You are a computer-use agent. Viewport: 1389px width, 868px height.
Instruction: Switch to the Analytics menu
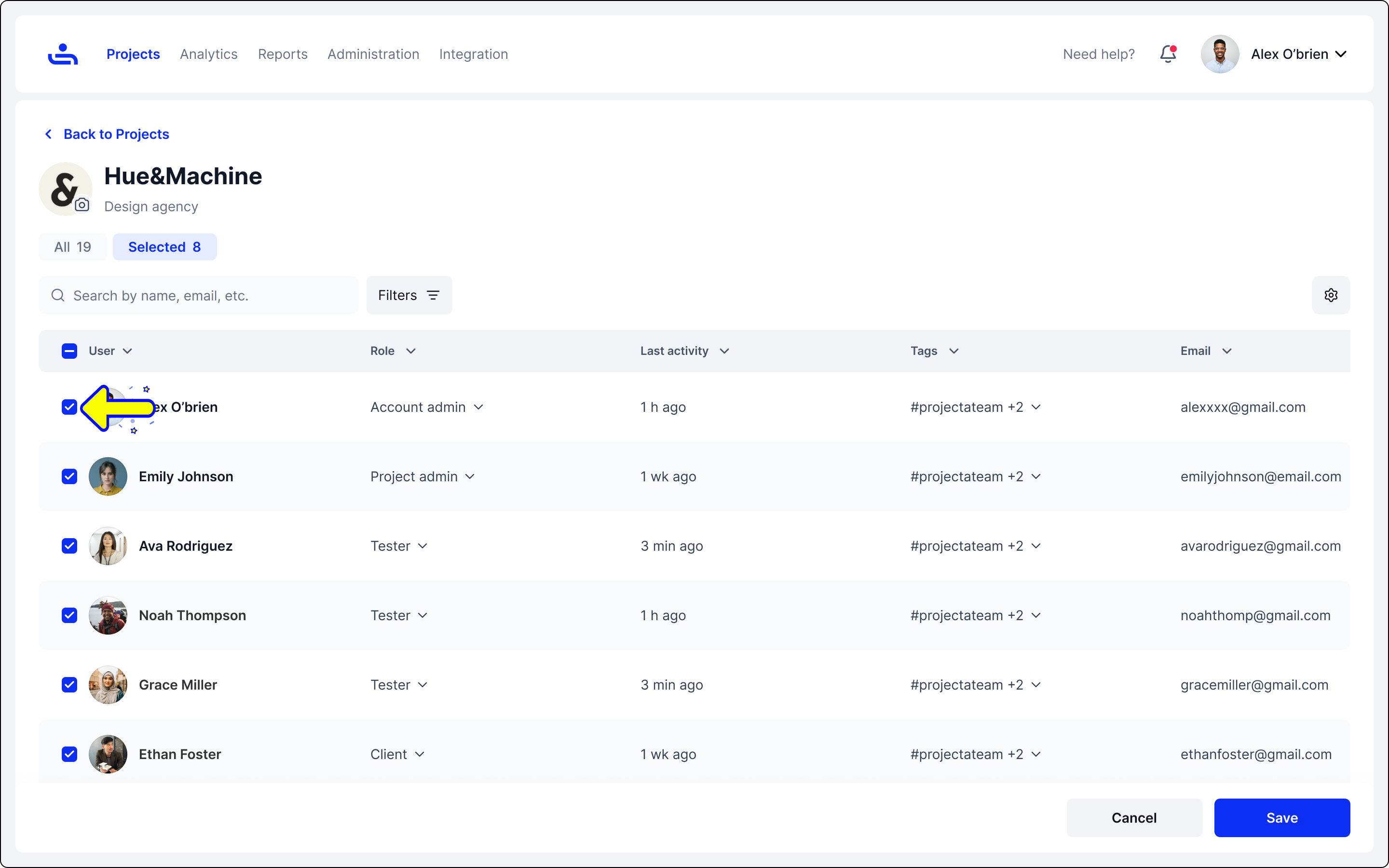(208, 54)
